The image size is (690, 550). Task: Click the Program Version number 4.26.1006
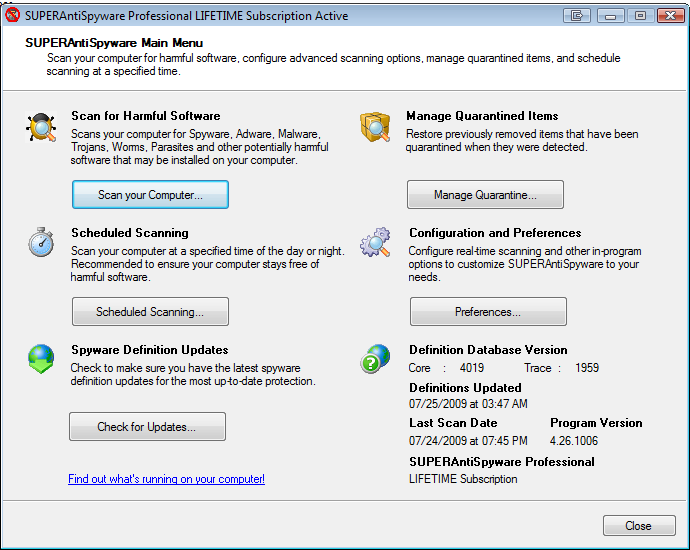(574, 441)
